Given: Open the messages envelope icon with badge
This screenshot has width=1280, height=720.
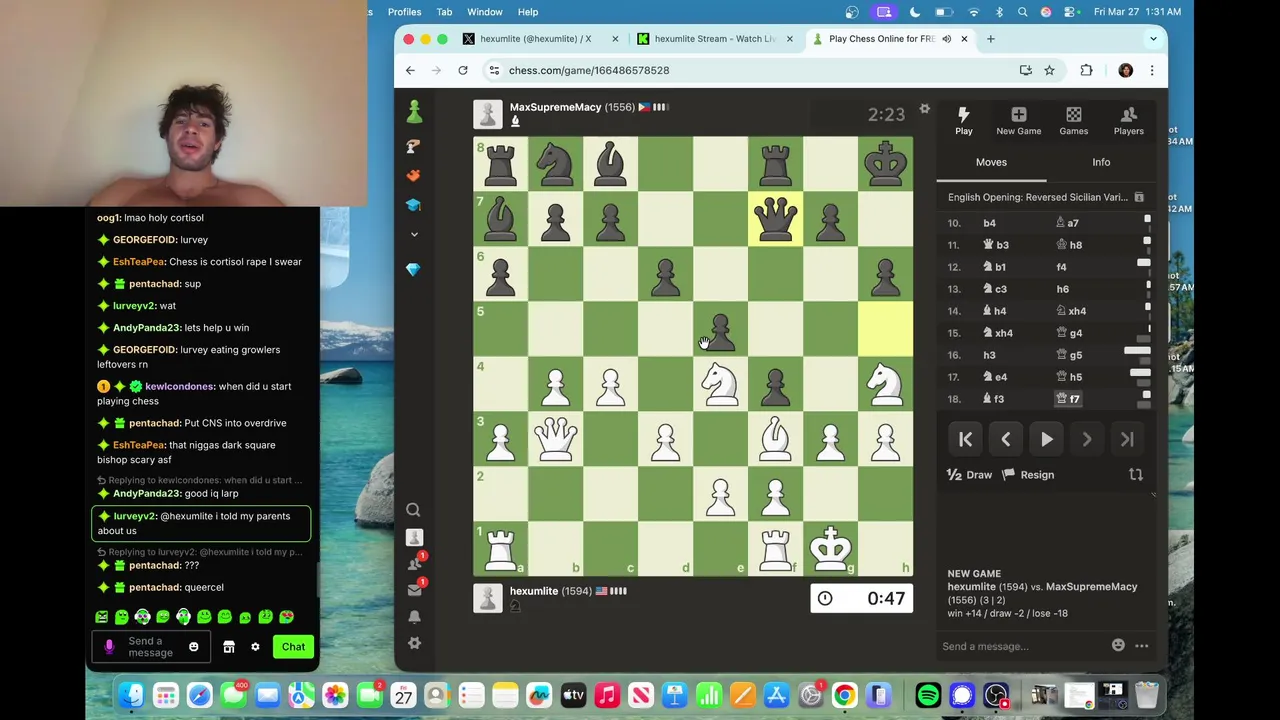Looking at the screenshot, I should [415, 590].
